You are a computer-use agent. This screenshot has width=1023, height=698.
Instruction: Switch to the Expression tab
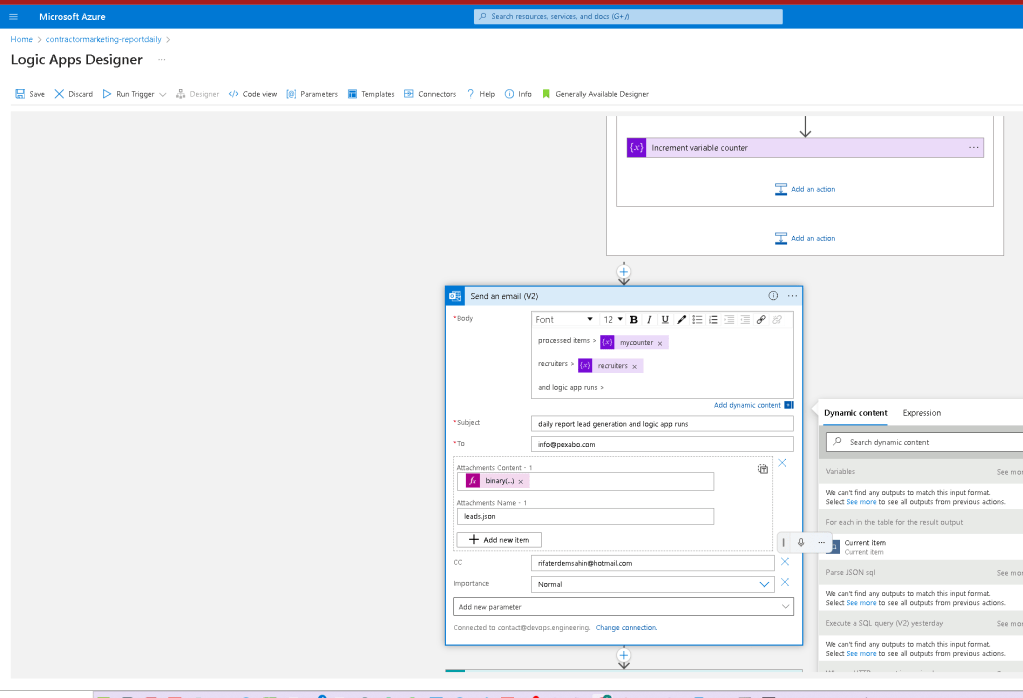tap(921, 413)
